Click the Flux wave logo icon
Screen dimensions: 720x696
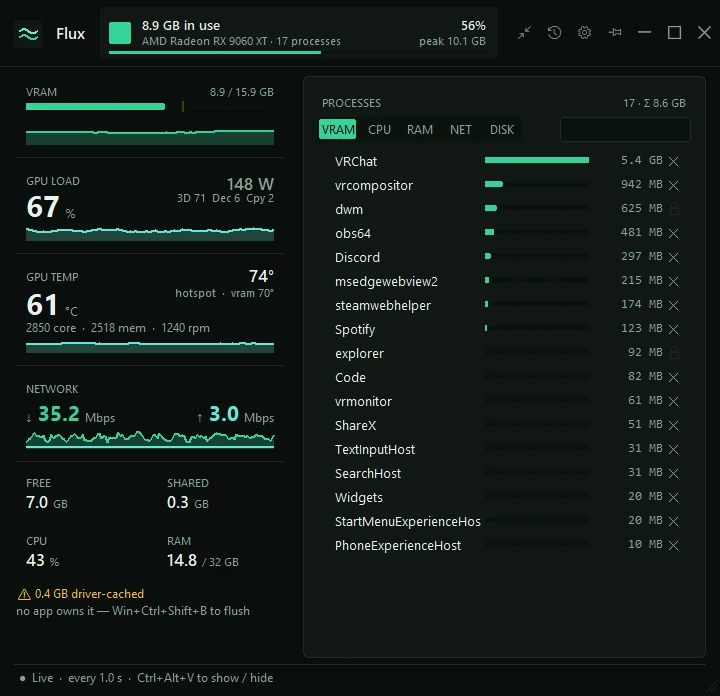click(28, 34)
